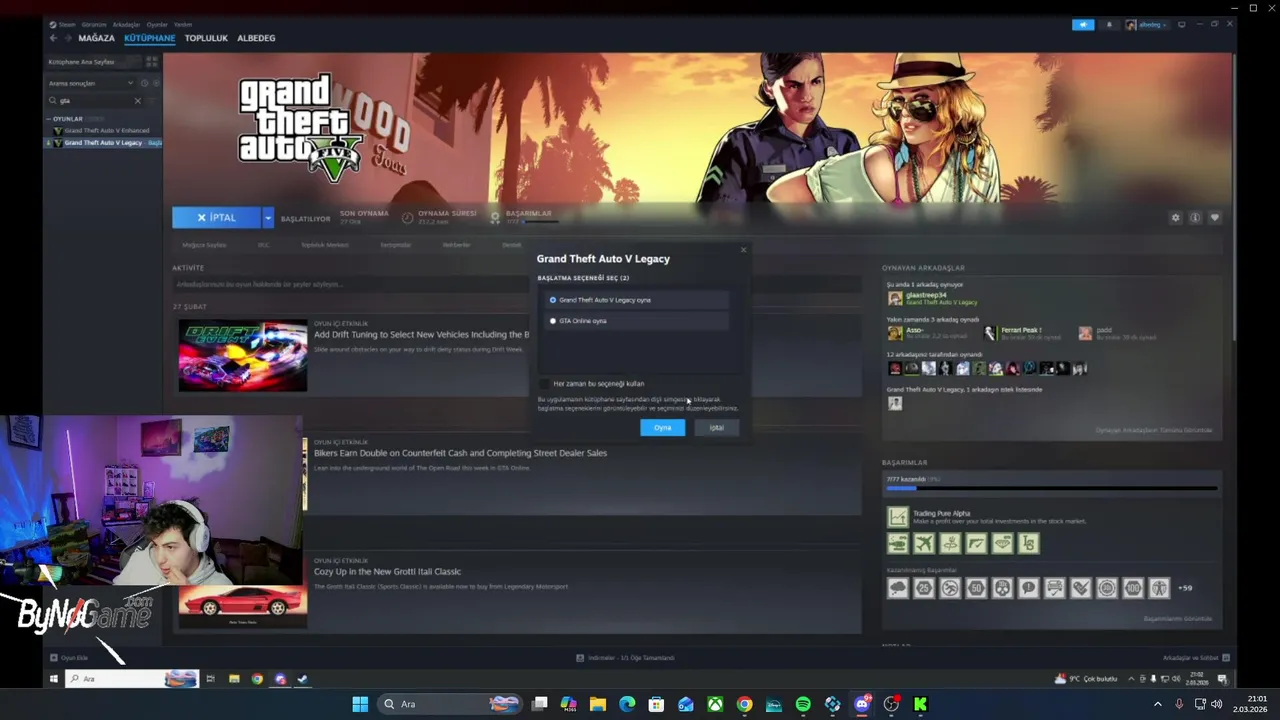Open Microsoft Edge from taskbar
The image size is (1280, 720).
[627, 704]
